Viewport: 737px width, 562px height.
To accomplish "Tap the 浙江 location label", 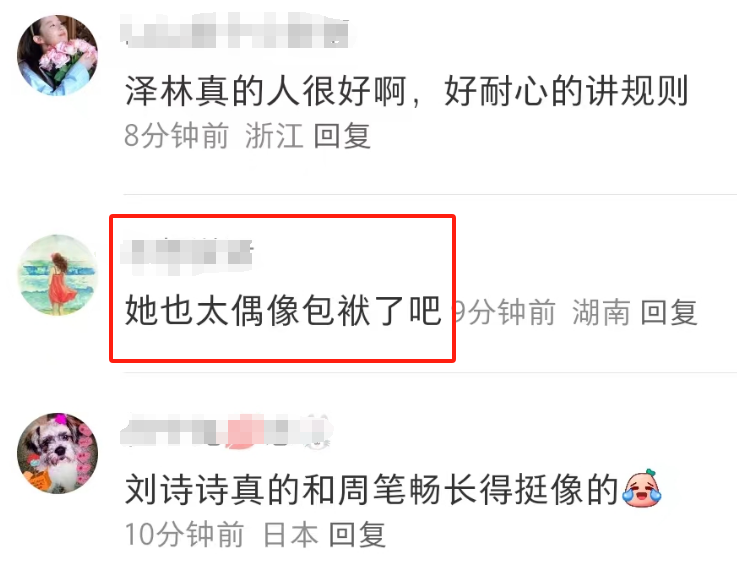I will (x=274, y=136).
